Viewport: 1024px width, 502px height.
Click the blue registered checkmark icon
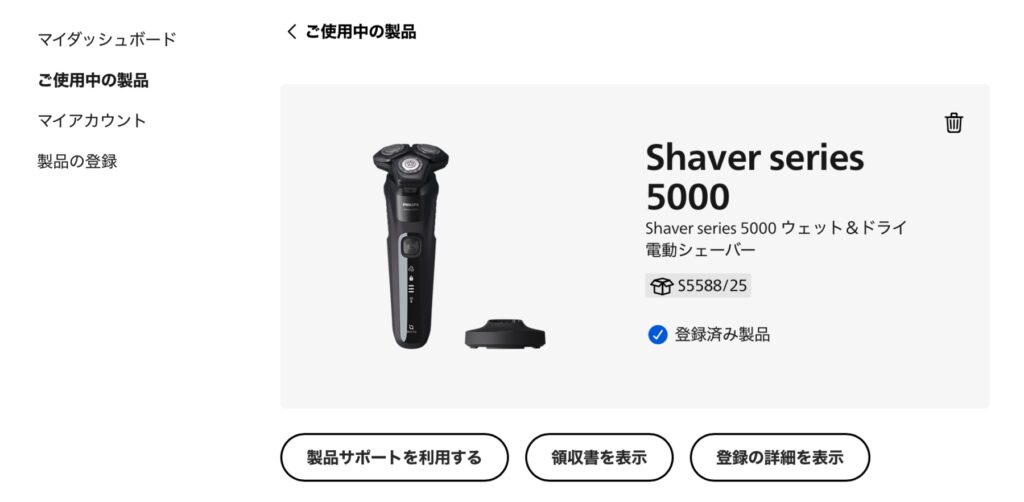[657, 335]
